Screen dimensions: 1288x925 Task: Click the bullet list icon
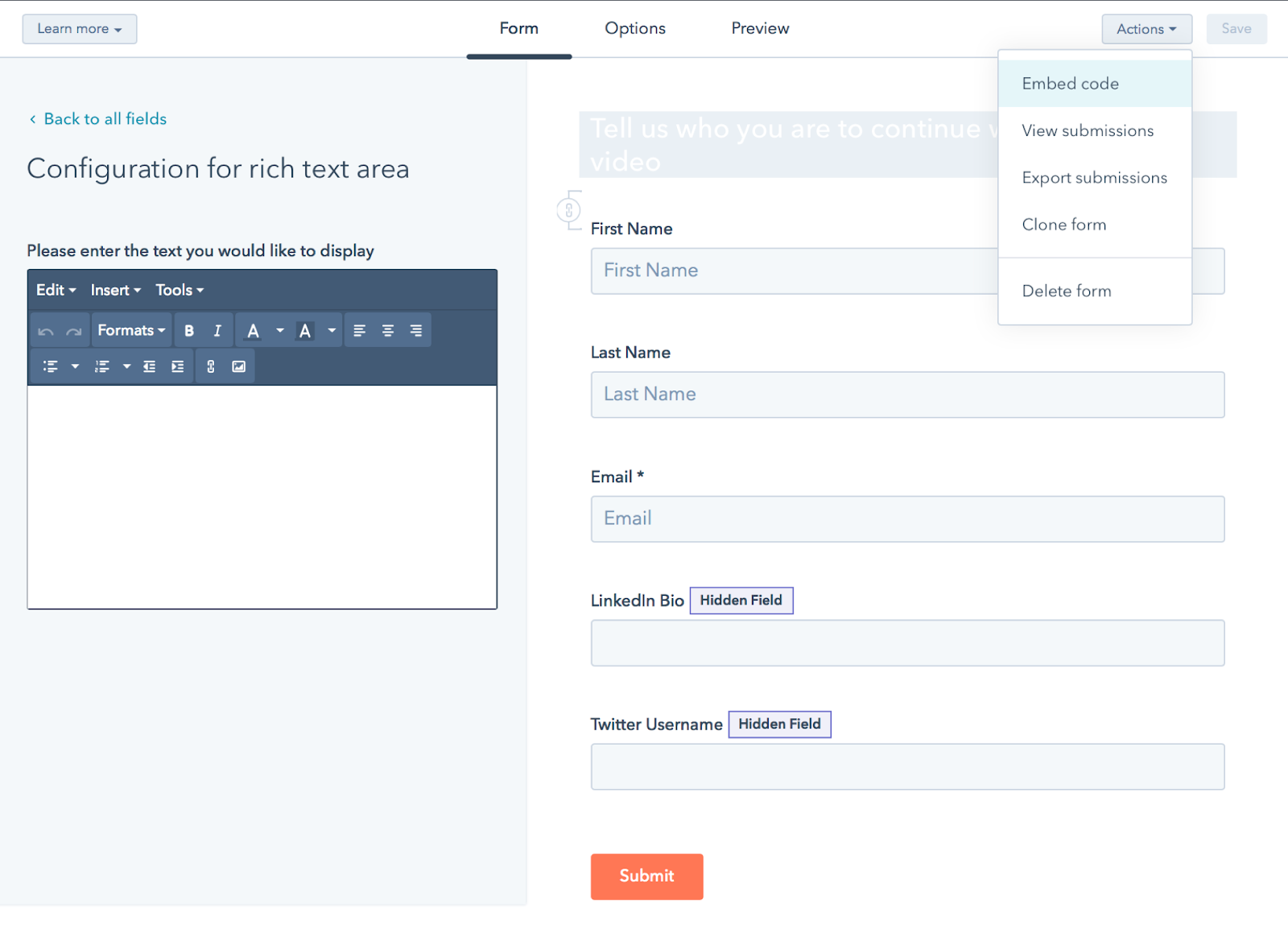tap(51, 367)
